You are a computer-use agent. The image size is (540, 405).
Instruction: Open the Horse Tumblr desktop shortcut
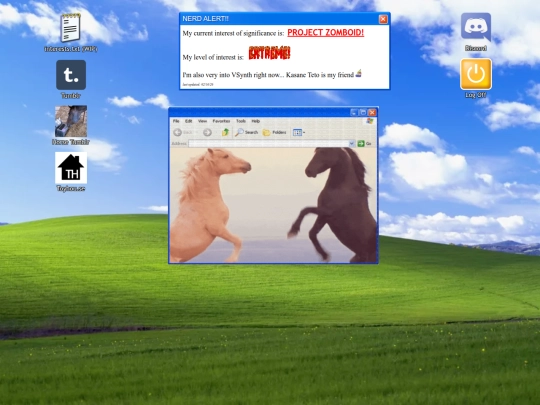click(71, 121)
